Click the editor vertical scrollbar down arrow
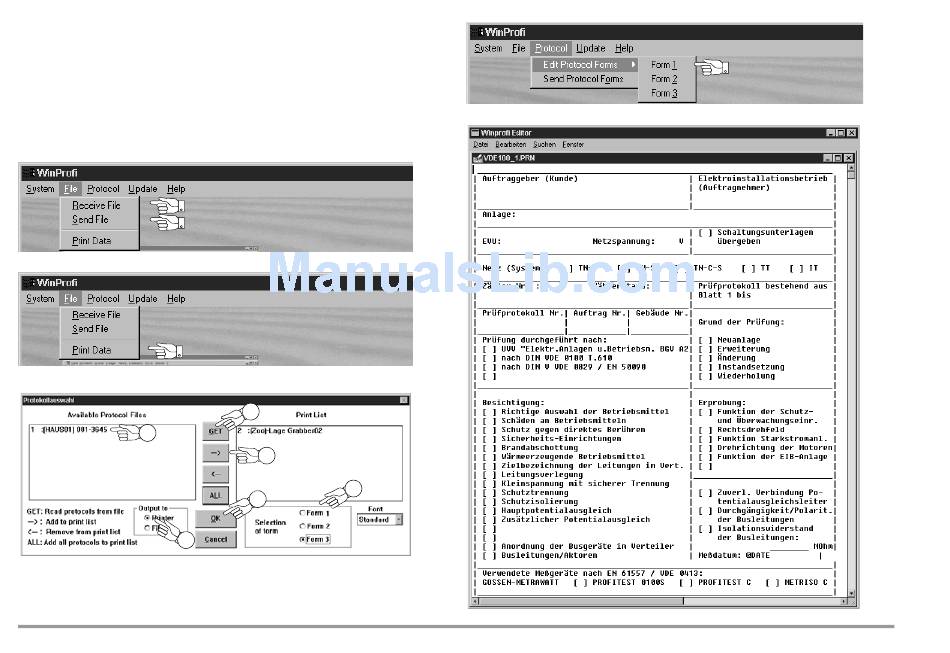Image resolution: width=950 pixels, height=653 pixels. pyautogui.click(x=851, y=594)
